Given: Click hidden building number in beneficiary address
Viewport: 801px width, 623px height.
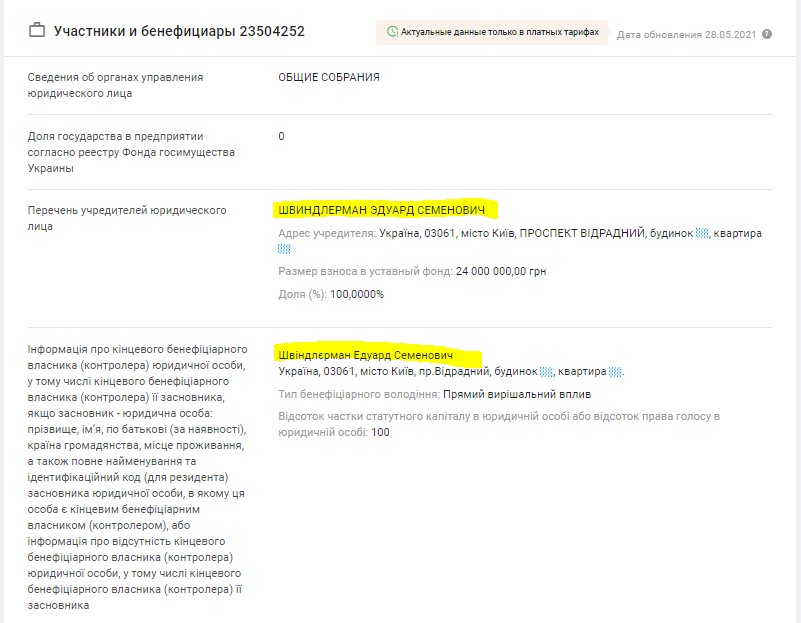Looking at the screenshot, I should click(546, 372).
